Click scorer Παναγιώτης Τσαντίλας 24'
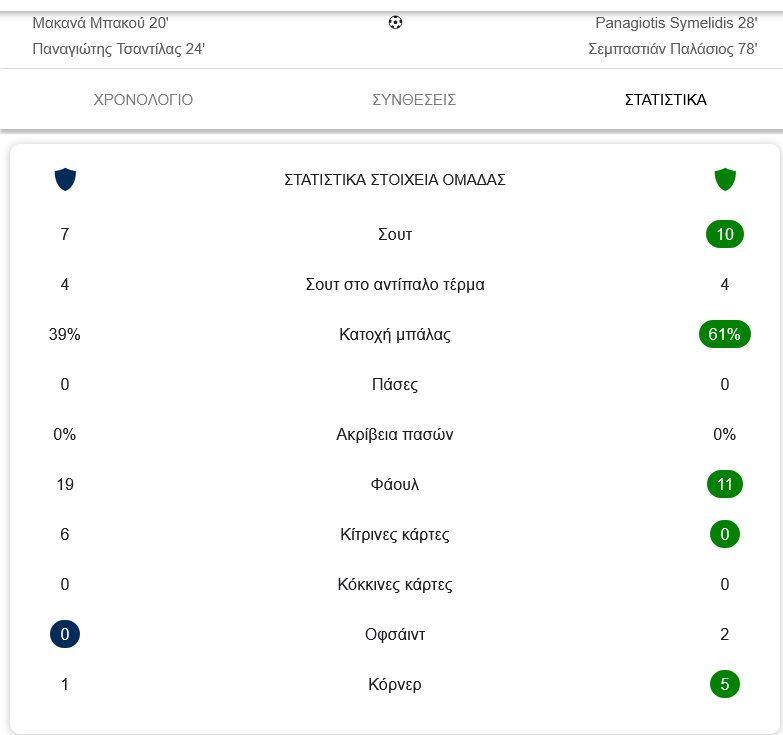Viewport: 783px width, 735px height. (119, 49)
